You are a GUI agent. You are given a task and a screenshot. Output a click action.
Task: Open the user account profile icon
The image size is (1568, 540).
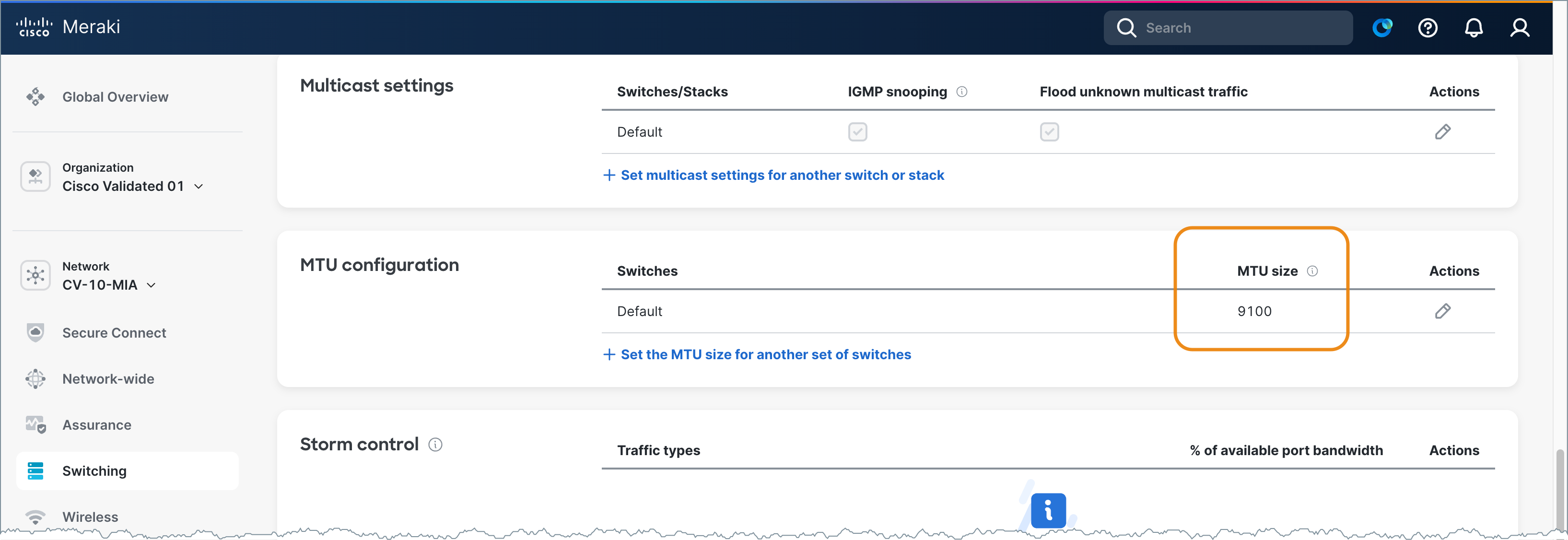[1519, 28]
